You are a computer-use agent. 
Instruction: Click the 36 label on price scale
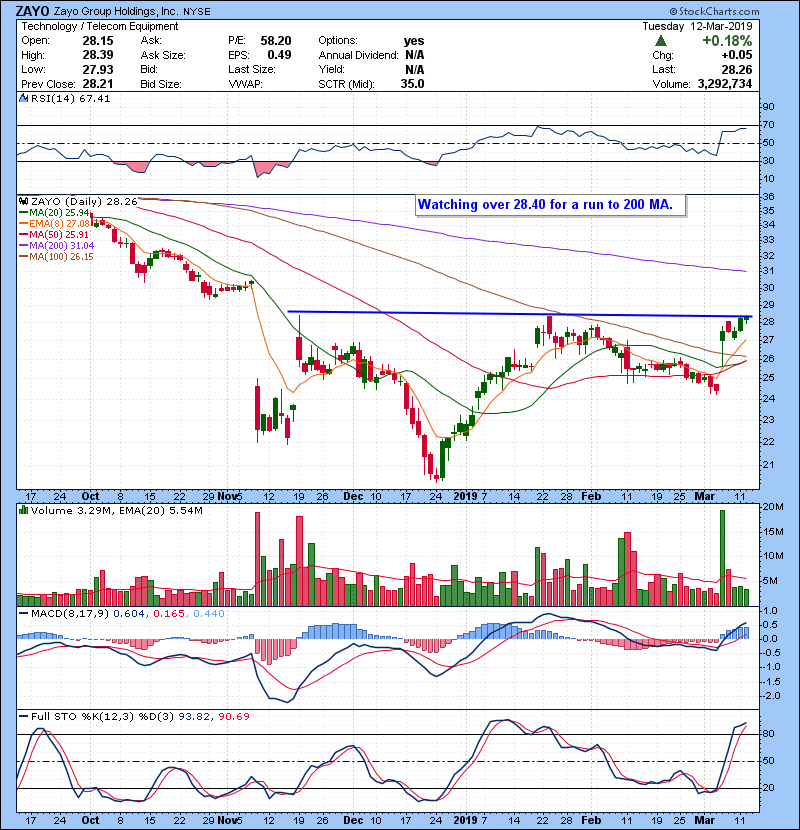(x=768, y=196)
